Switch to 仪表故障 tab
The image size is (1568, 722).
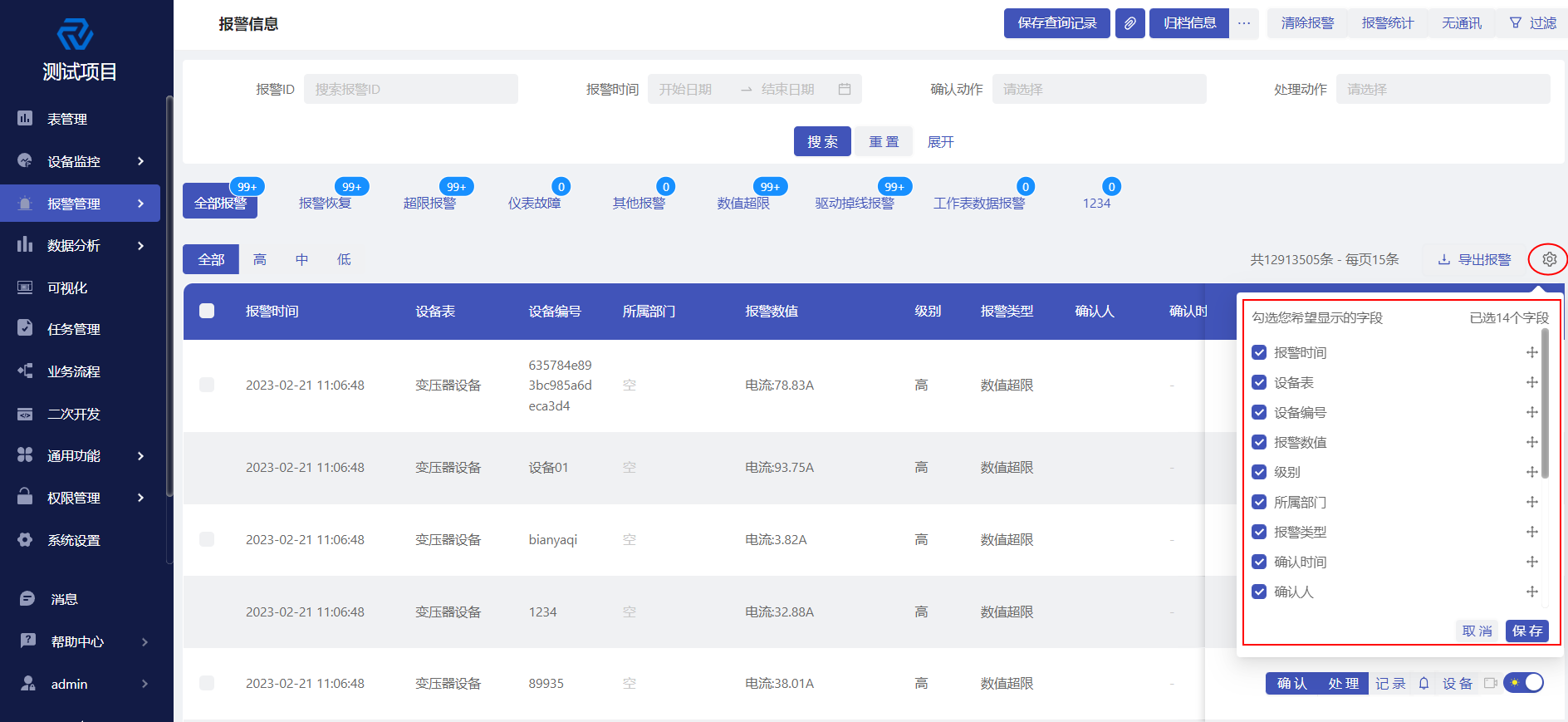coord(534,203)
